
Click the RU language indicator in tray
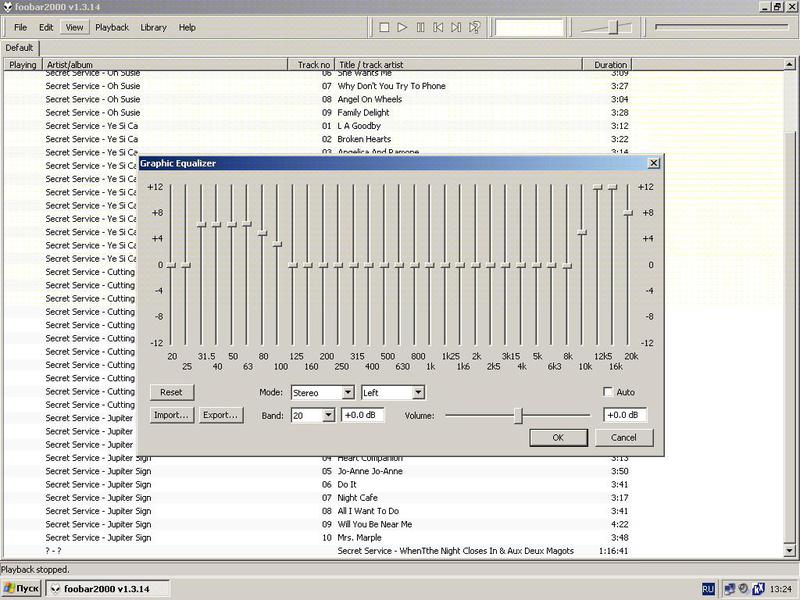[x=708, y=589]
